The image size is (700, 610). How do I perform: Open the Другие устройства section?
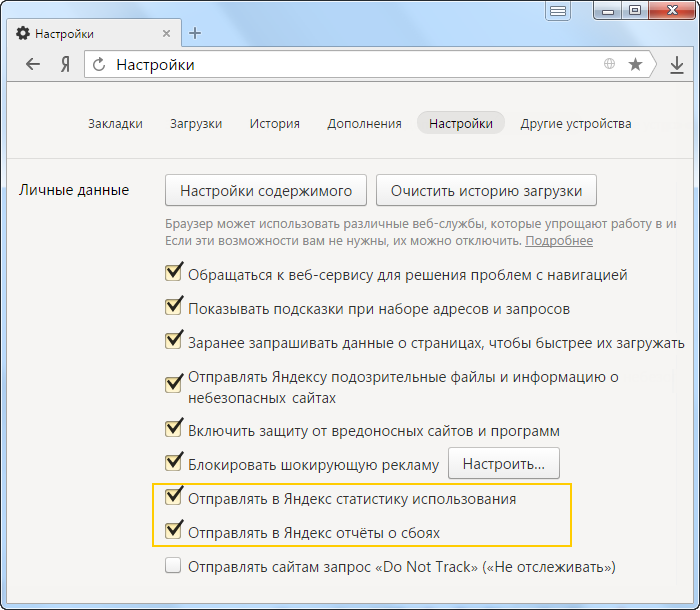[575, 124]
